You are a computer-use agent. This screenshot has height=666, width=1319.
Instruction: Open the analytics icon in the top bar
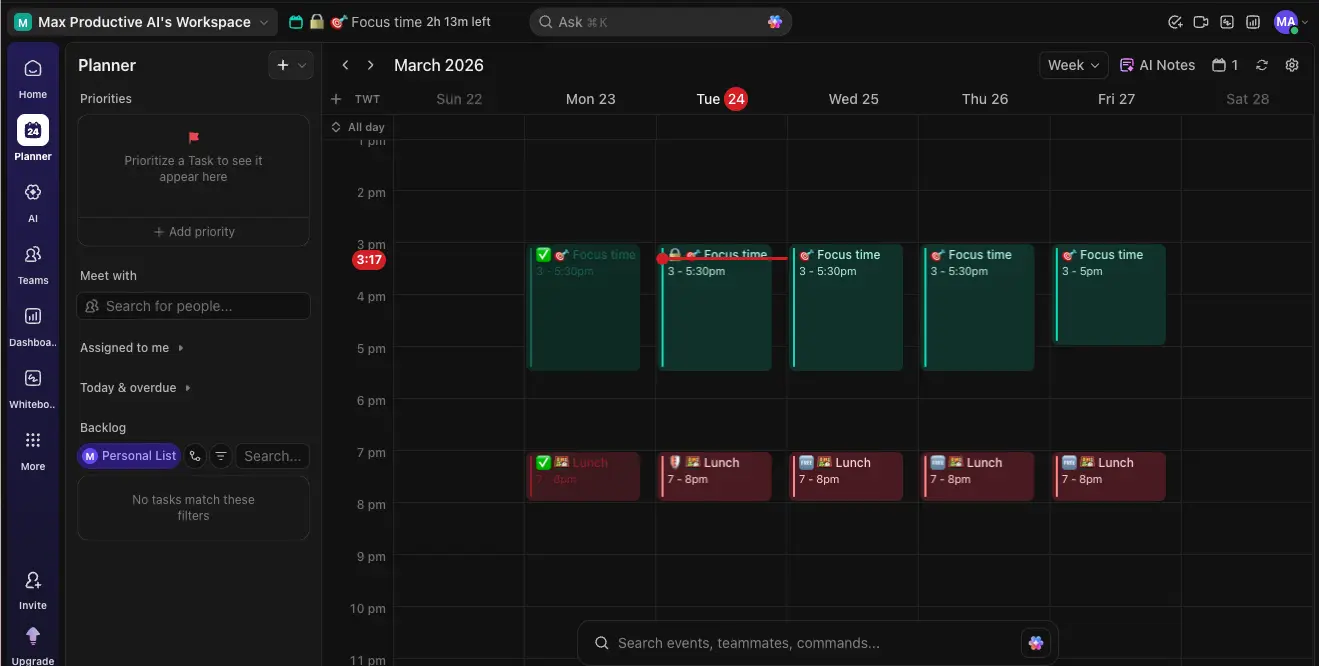pyautogui.click(x=1253, y=22)
